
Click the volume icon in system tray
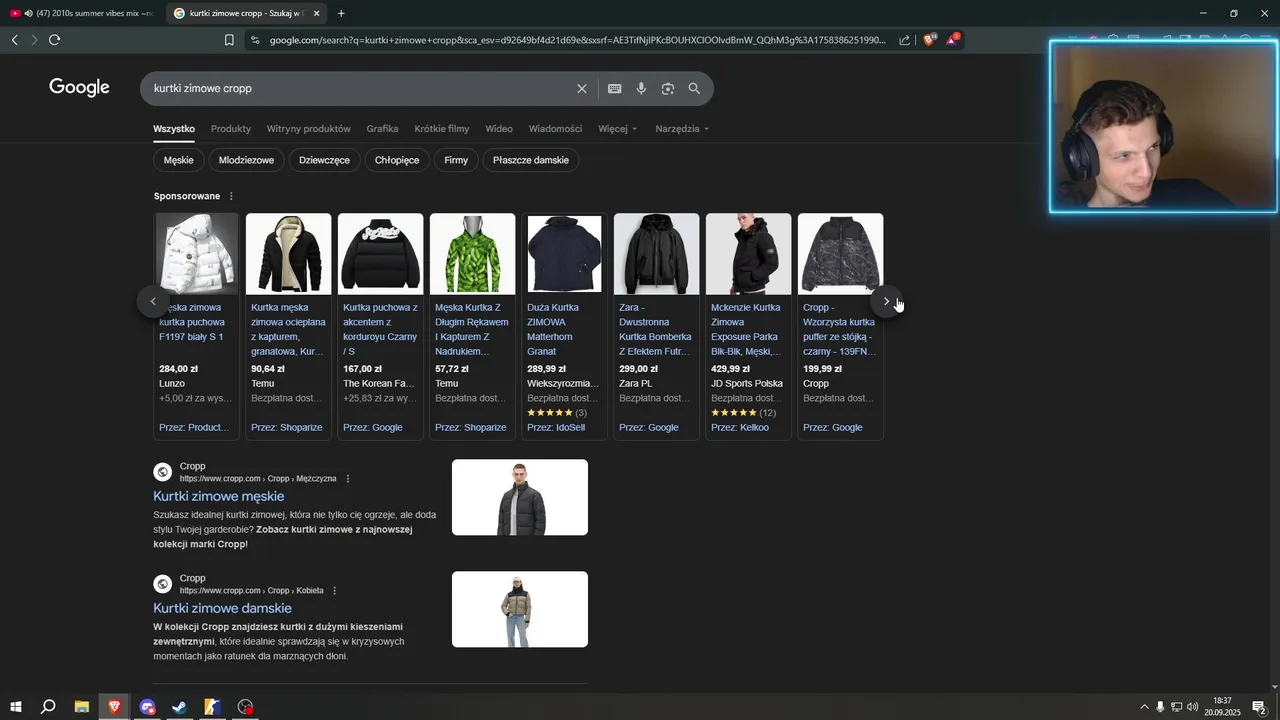coord(1192,707)
